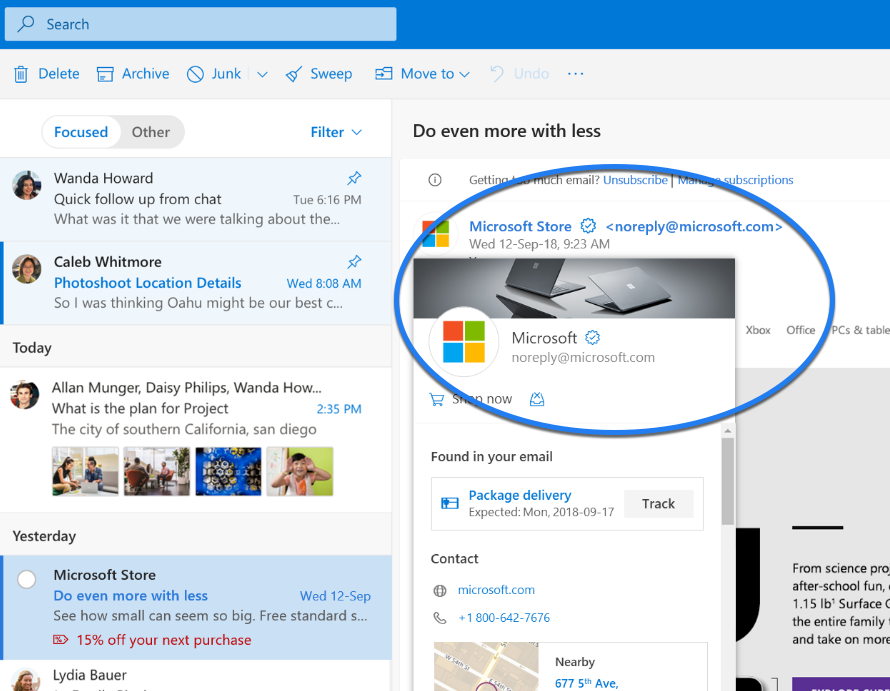Unpin the Wanda Howard message
890x691 pixels.
click(x=354, y=178)
